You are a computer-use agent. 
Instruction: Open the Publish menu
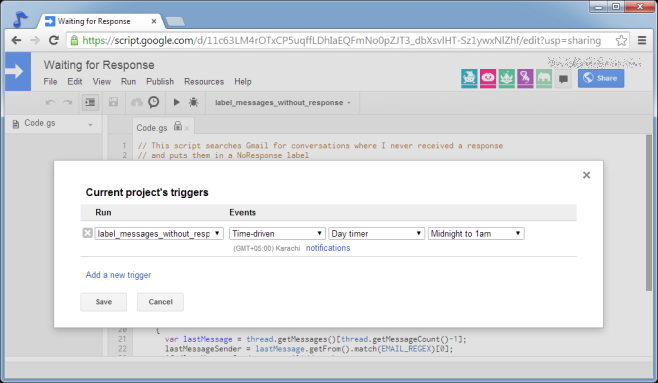(160, 81)
